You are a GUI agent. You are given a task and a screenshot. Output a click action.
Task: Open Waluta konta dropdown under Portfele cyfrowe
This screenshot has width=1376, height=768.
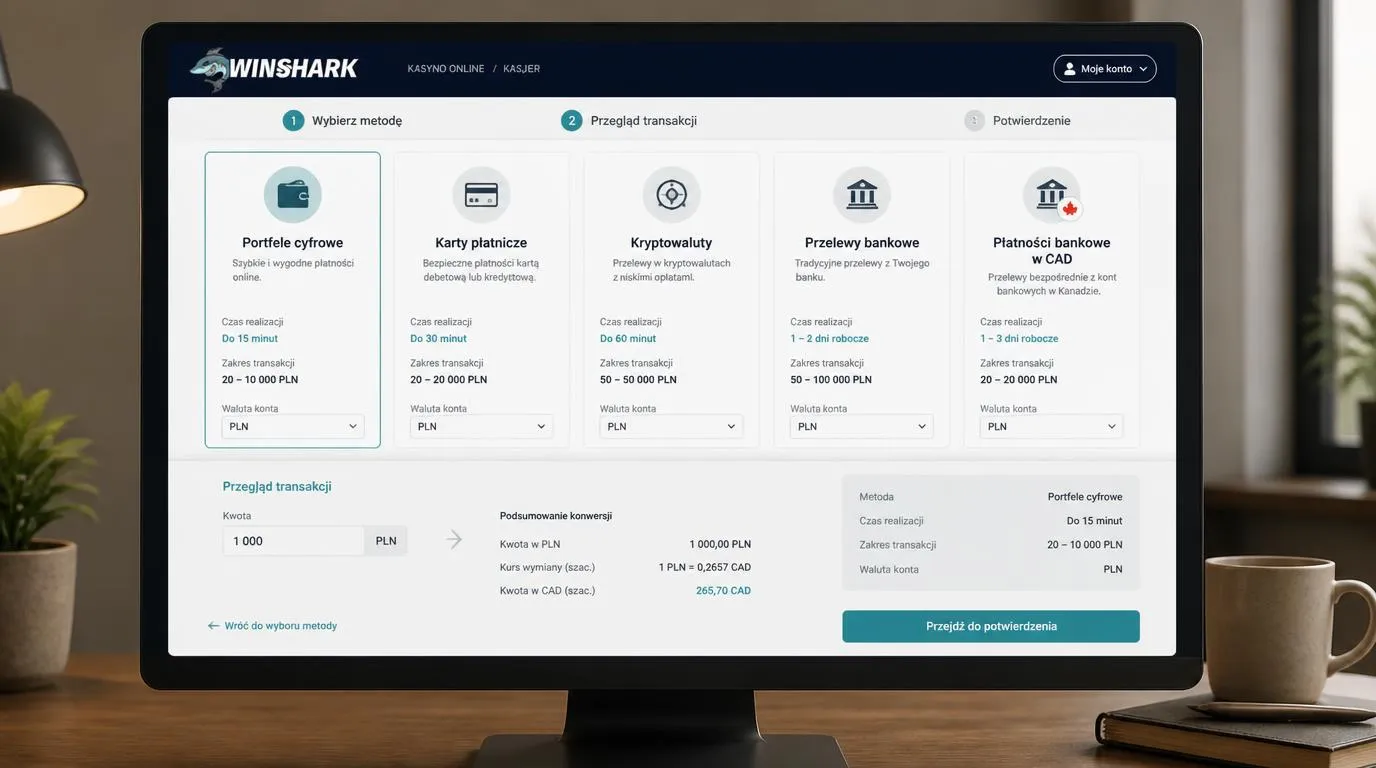293,426
